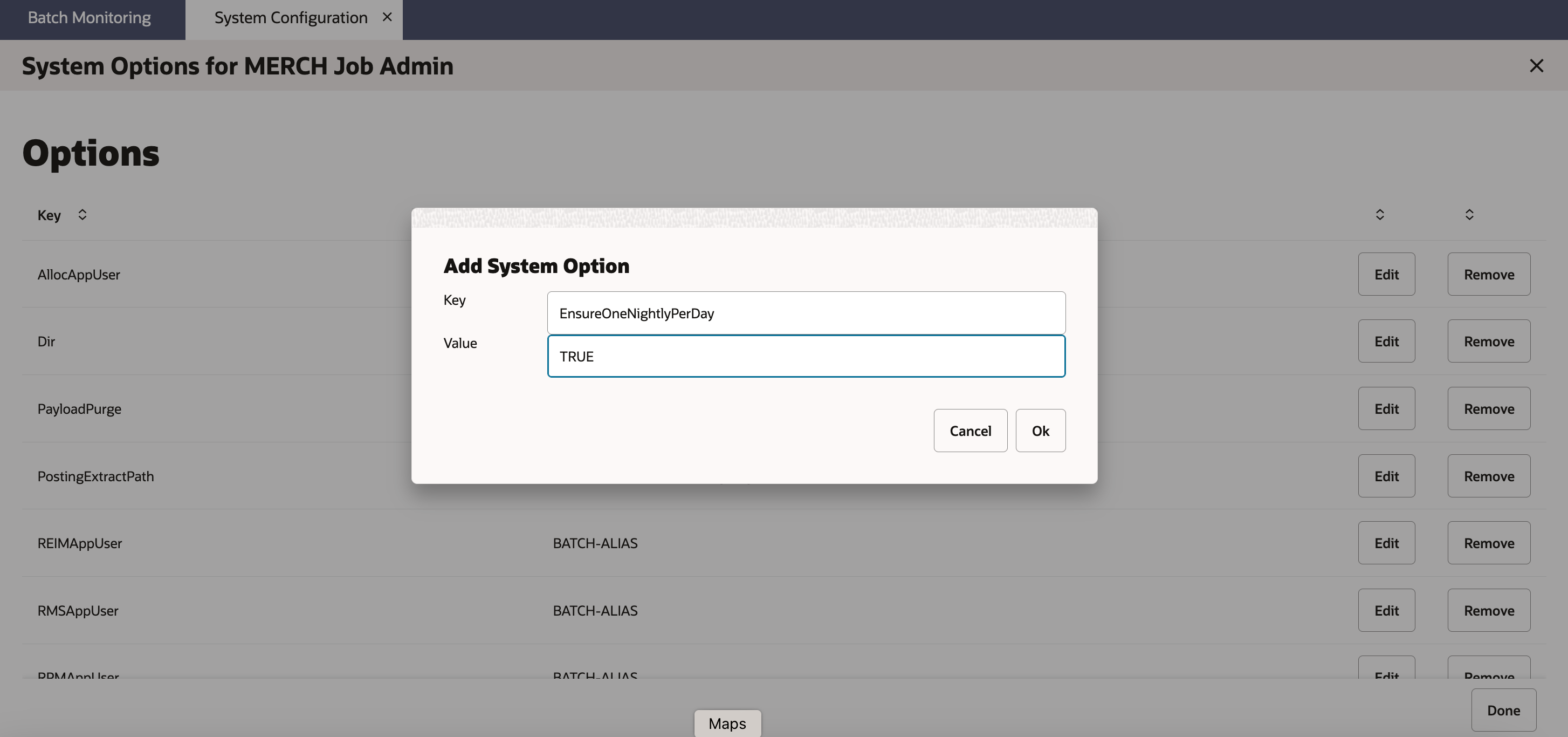This screenshot has height=737, width=1568.
Task: Remove the REIMAppUser option
Action: pyautogui.click(x=1489, y=543)
